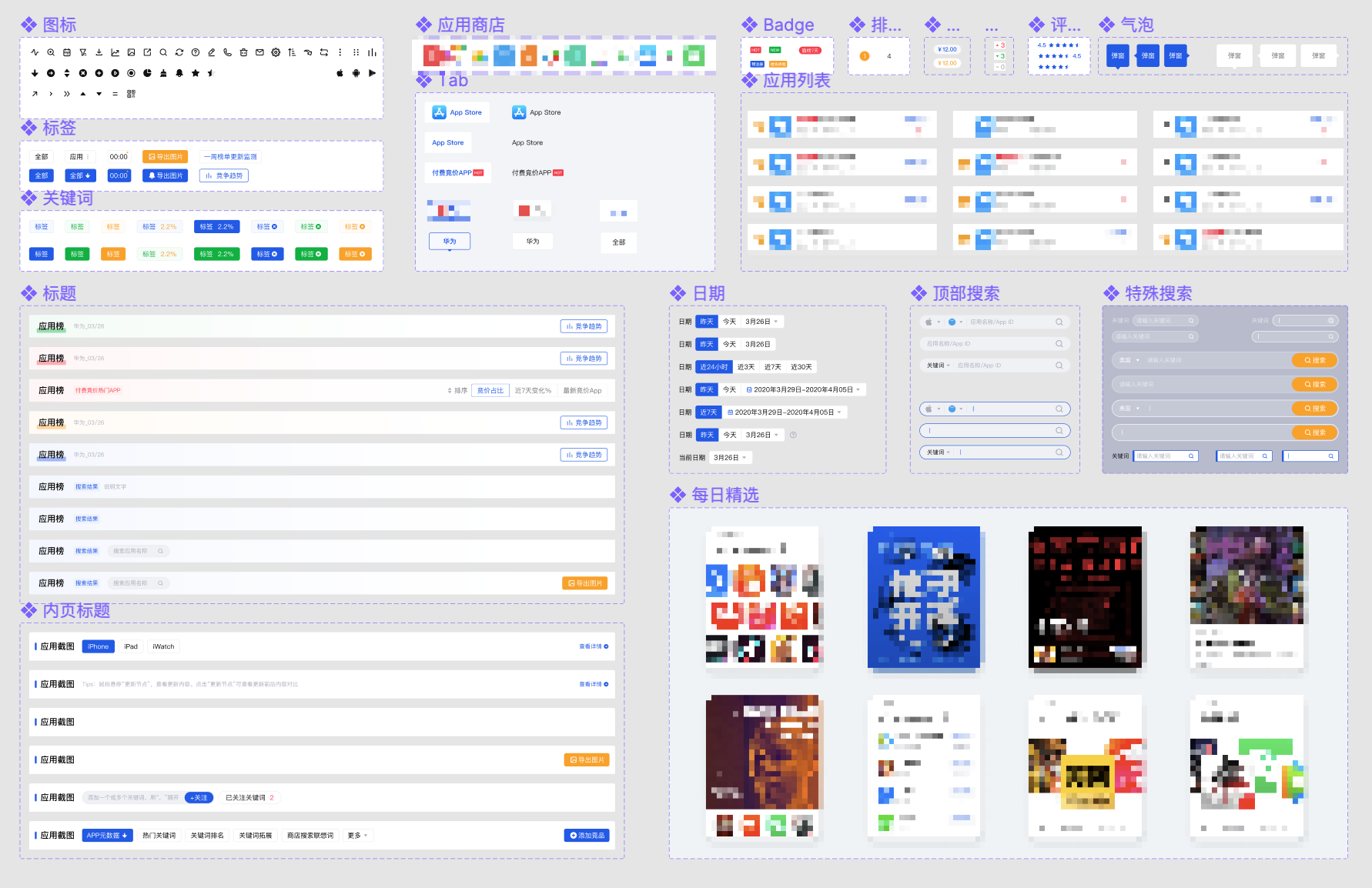
Task: Open the 热门关键词 tab
Action: coord(159,835)
